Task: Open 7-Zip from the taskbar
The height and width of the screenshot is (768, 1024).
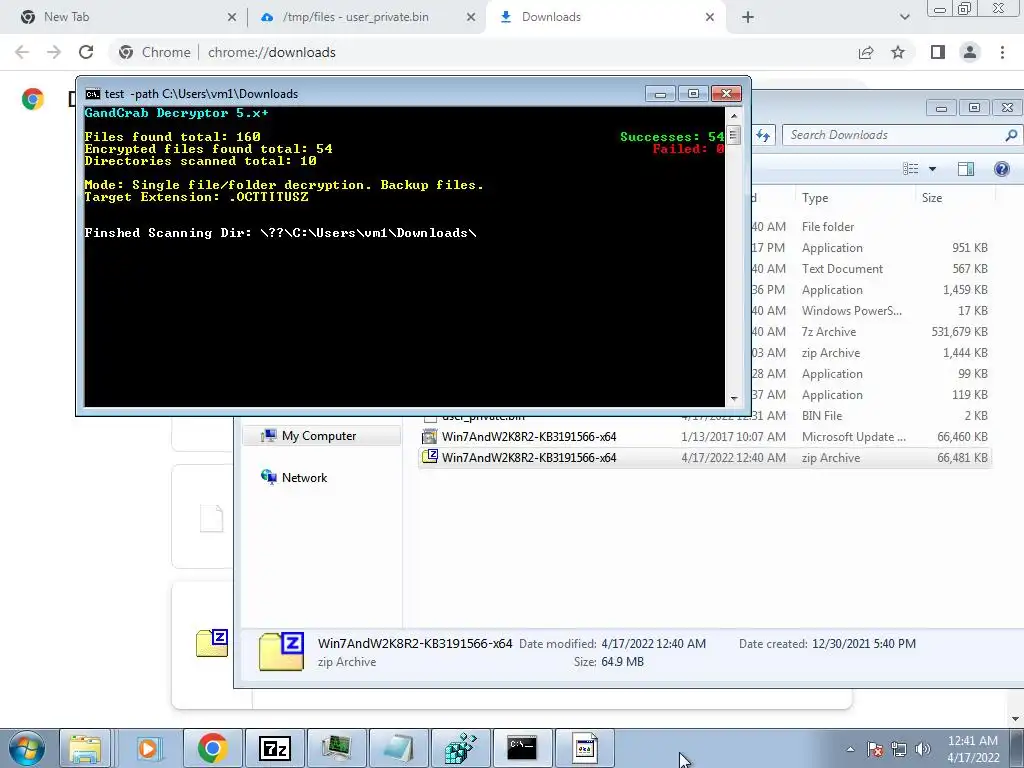Action: coord(274,748)
